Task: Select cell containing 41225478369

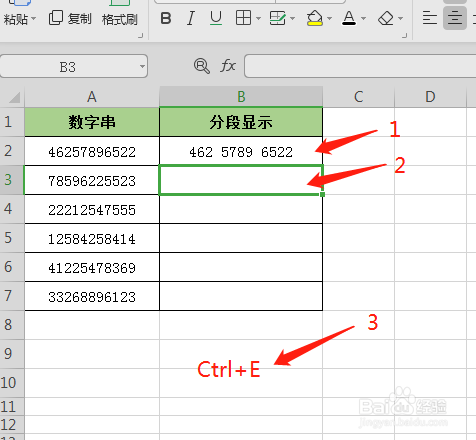Action: pyautogui.click(x=92, y=267)
